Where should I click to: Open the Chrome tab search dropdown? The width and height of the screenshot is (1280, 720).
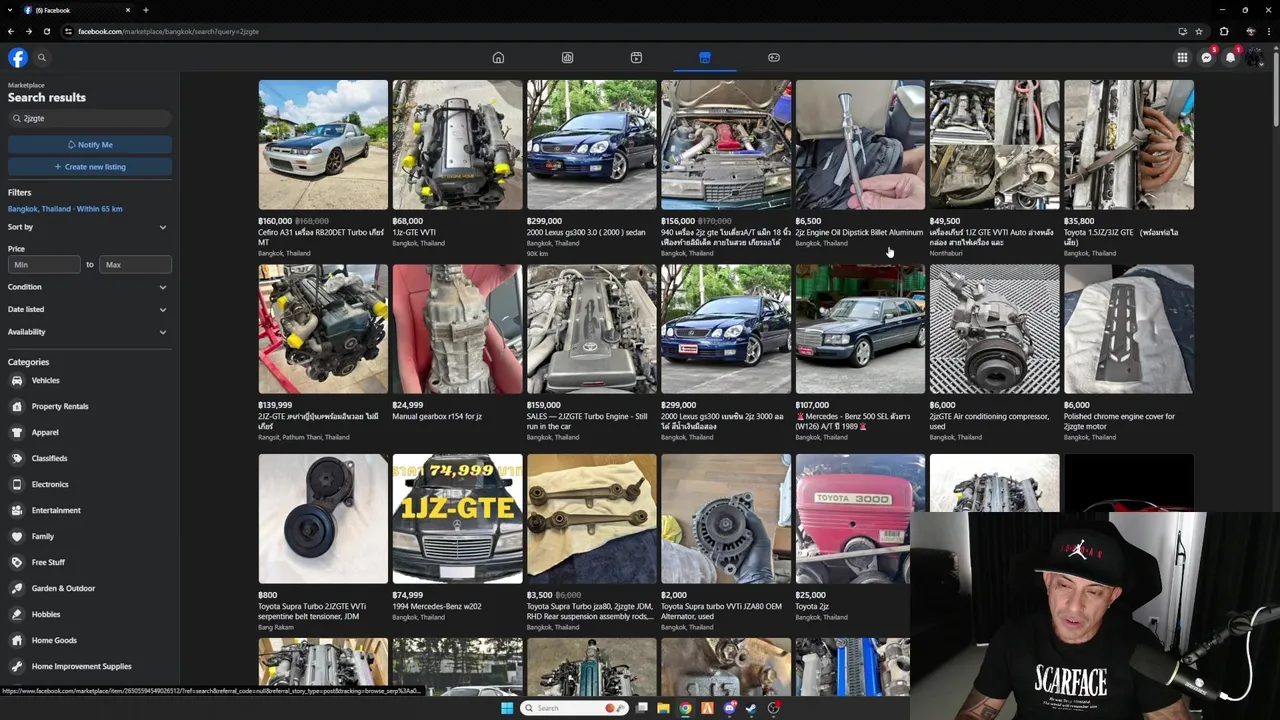tap(10, 10)
